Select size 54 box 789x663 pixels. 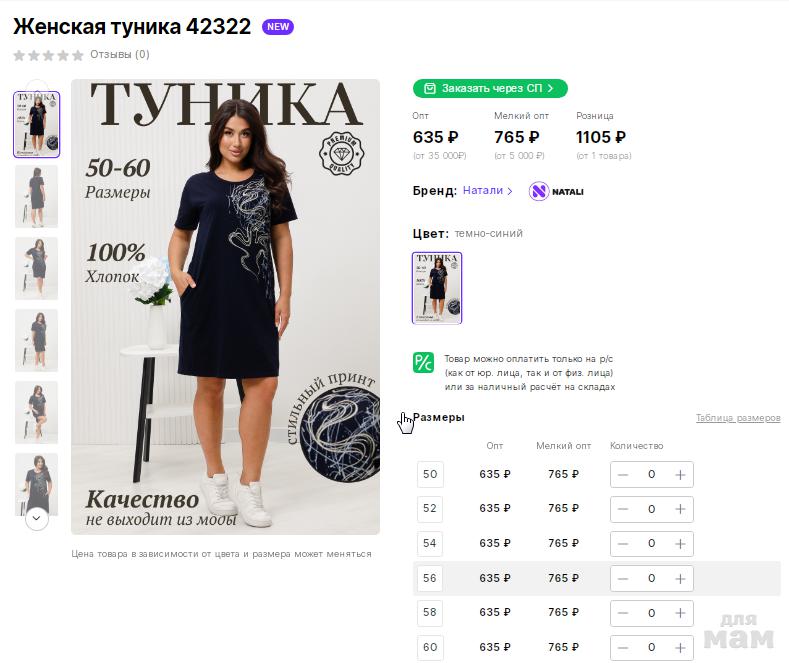(x=430, y=543)
